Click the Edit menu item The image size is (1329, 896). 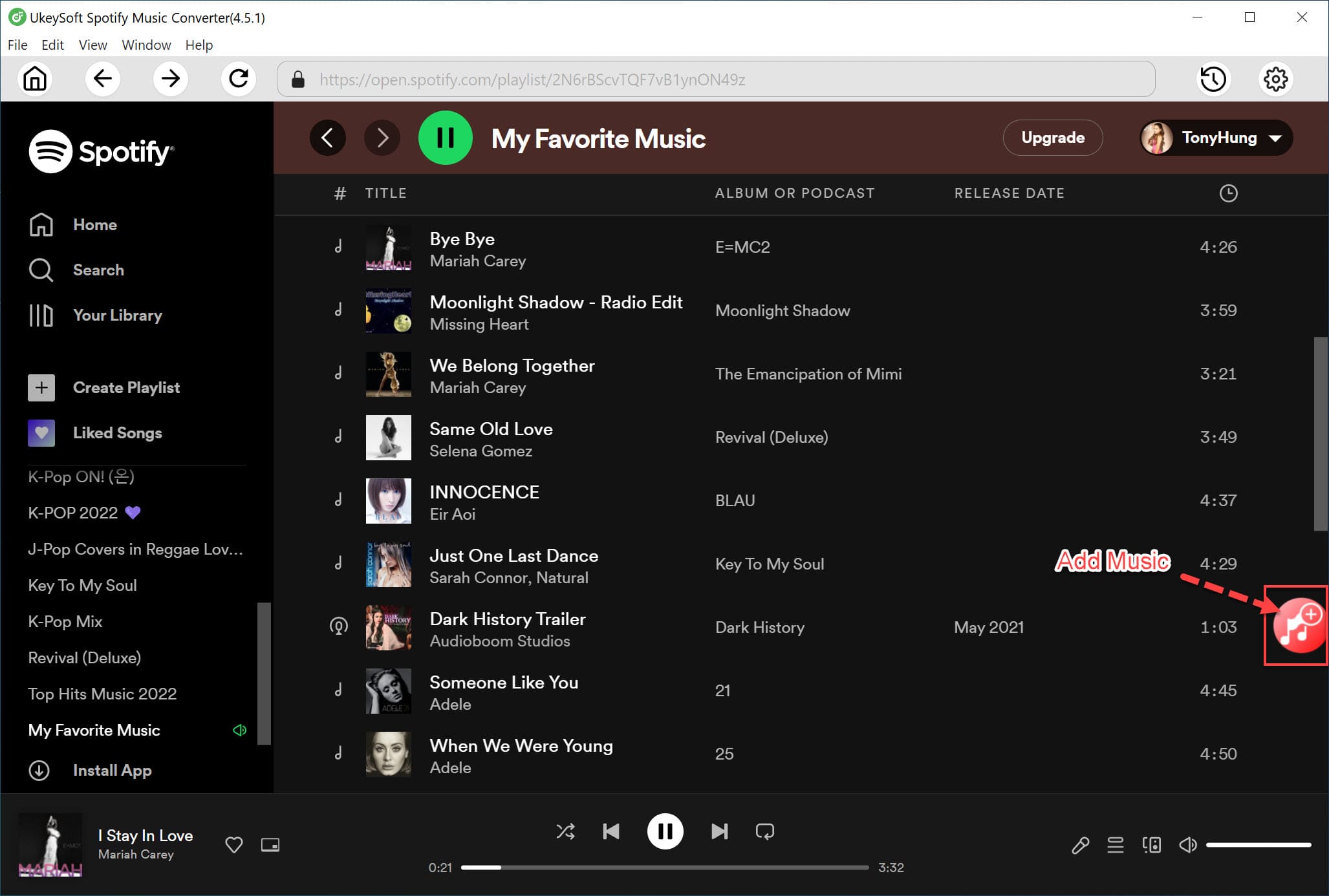(x=51, y=45)
